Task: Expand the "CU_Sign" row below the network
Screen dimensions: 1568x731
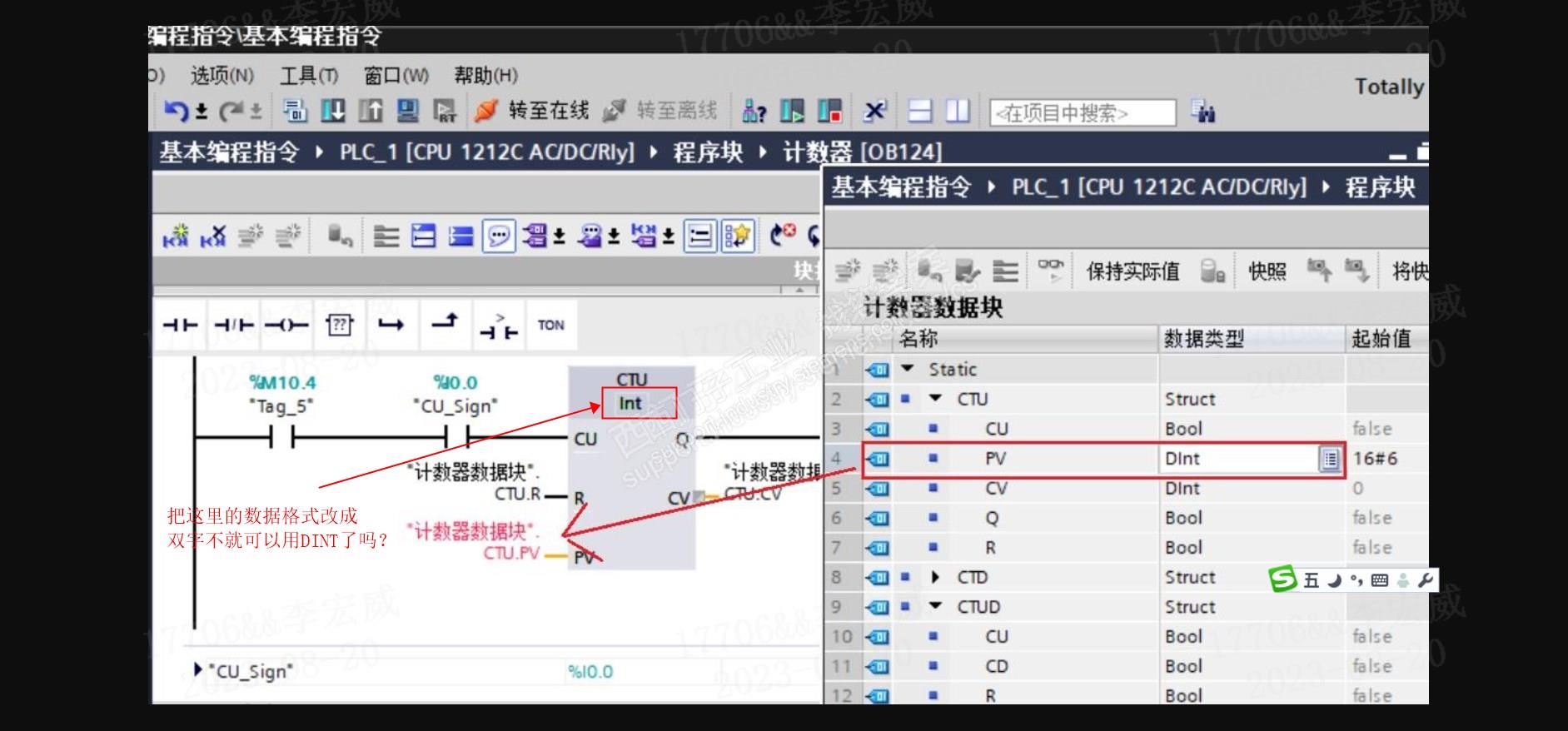Action: 197,669
